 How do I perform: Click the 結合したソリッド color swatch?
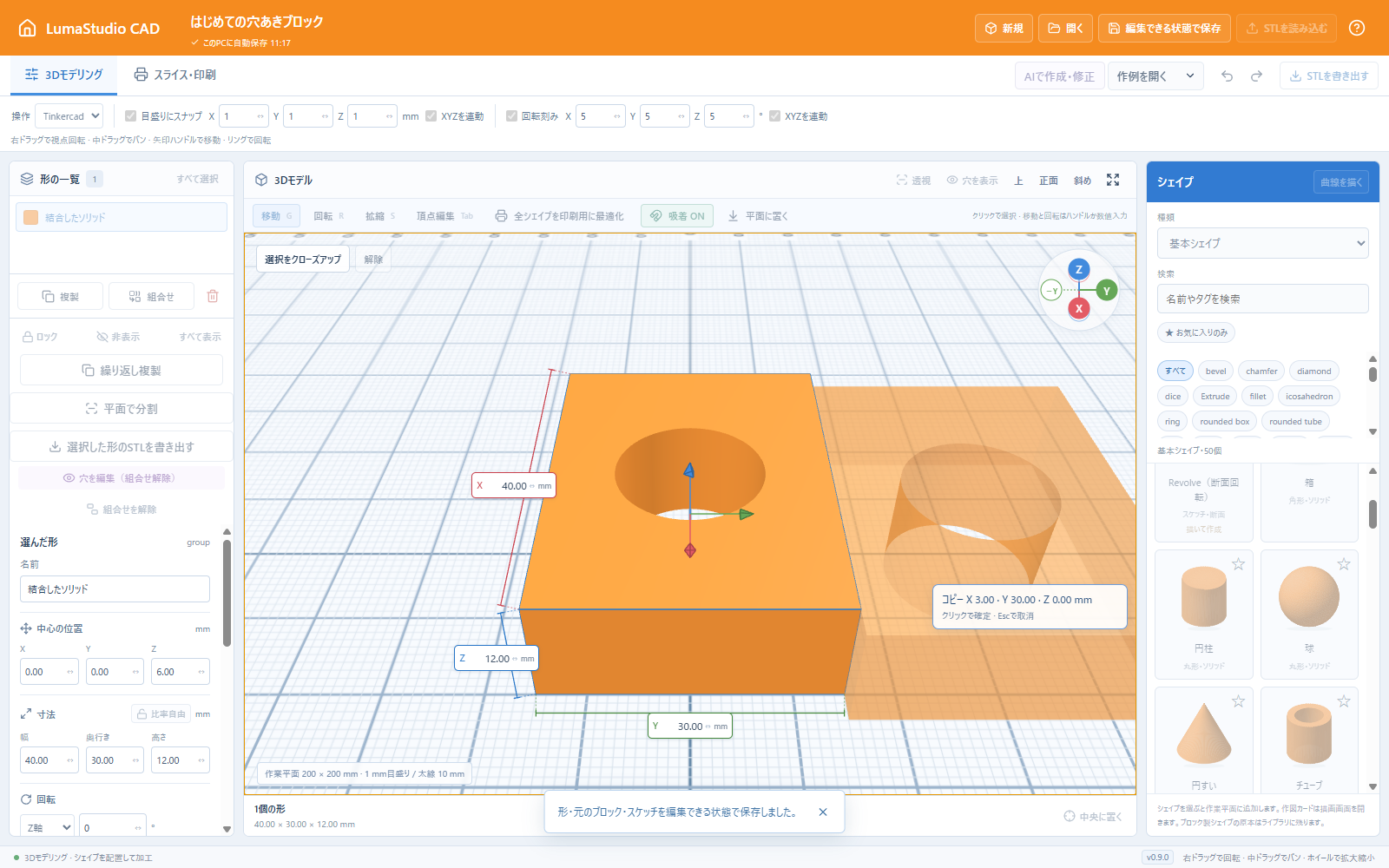point(31,217)
